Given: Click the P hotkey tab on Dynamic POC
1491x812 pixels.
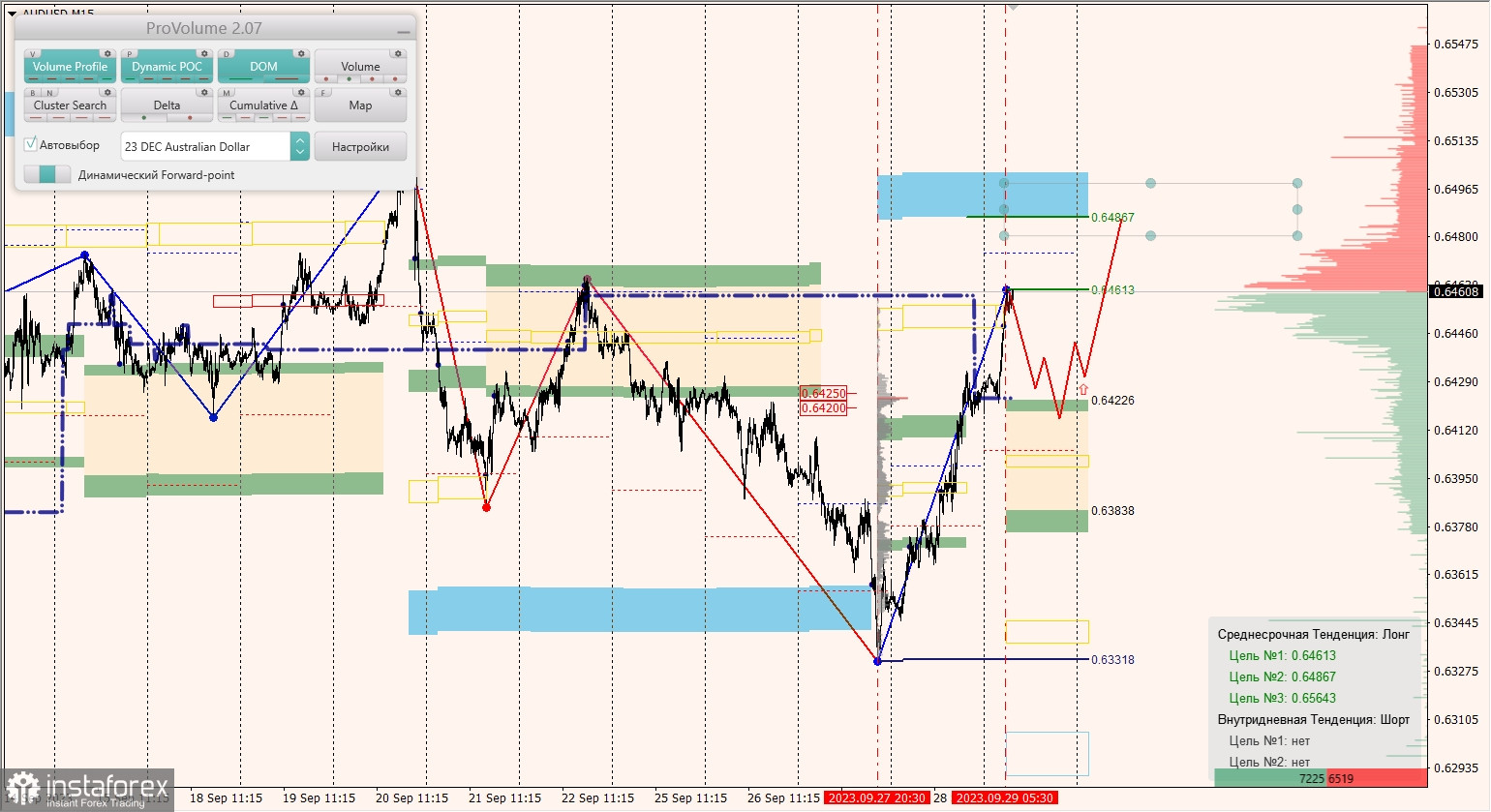Looking at the screenshot, I should (130, 54).
